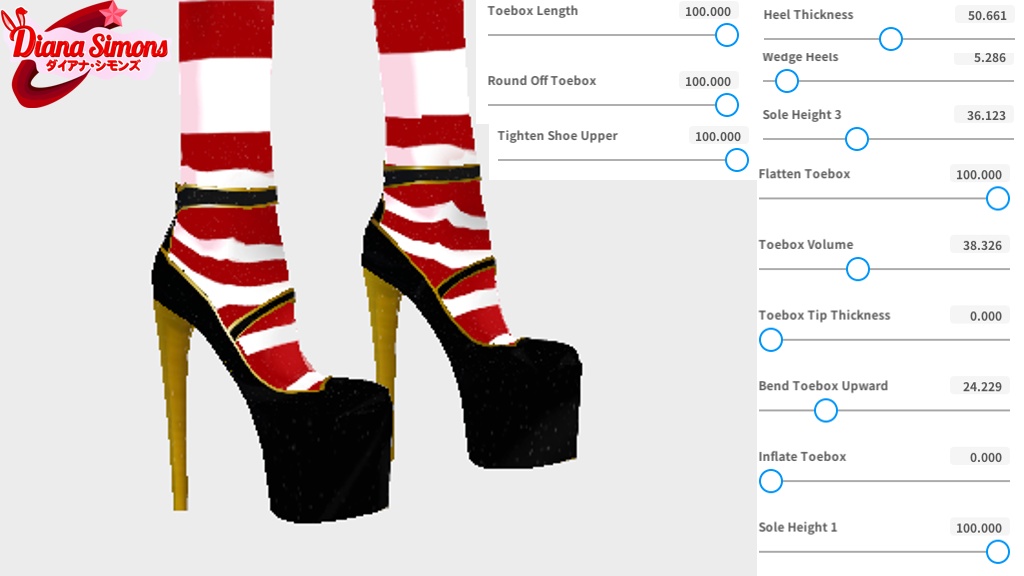Click the Inflate Toebox value field
The height and width of the screenshot is (576, 1024).
coord(982,457)
